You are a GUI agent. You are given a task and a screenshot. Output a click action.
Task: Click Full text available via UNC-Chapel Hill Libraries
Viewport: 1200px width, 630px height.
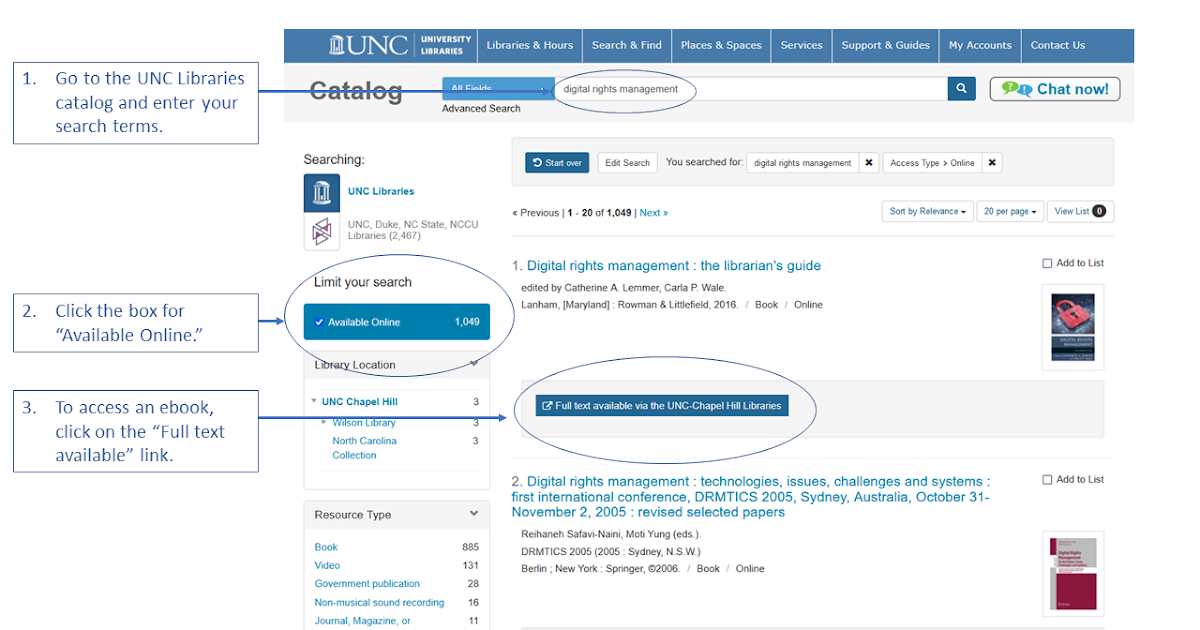tap(662, 406)
